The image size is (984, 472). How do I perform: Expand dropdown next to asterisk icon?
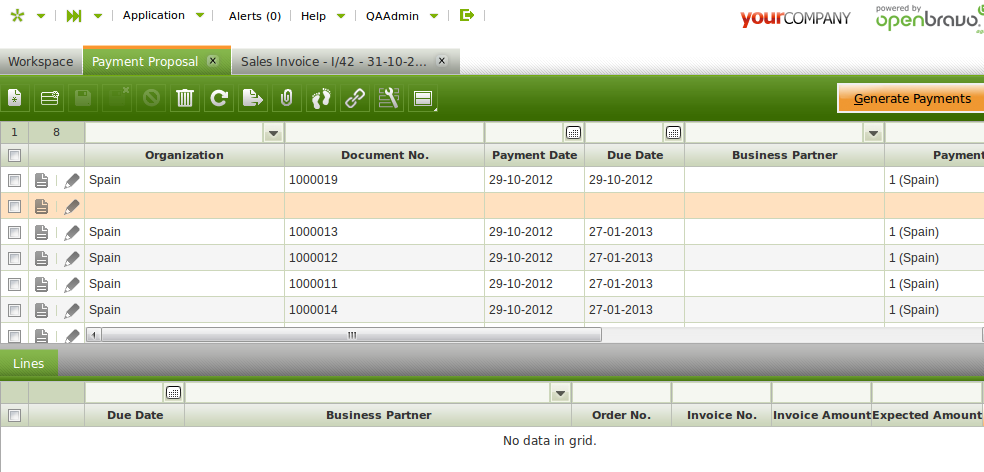(41, 16)
